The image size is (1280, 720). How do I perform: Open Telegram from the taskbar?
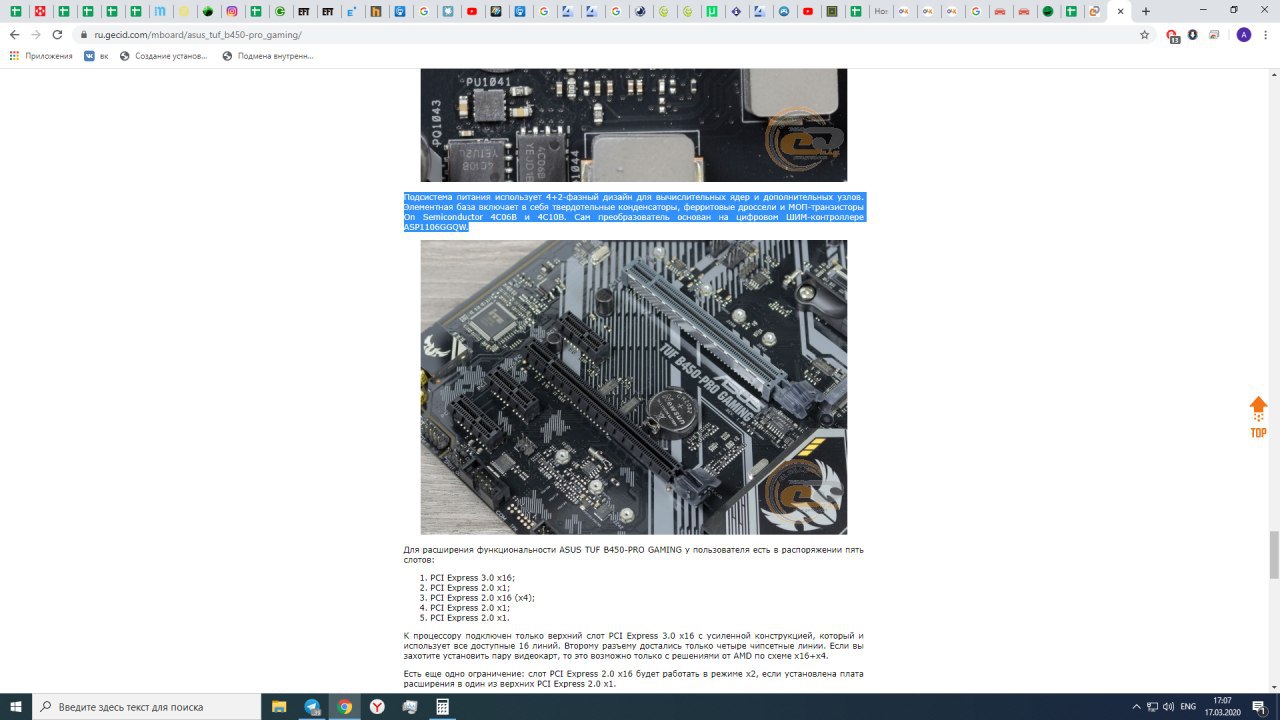[312, 706]
